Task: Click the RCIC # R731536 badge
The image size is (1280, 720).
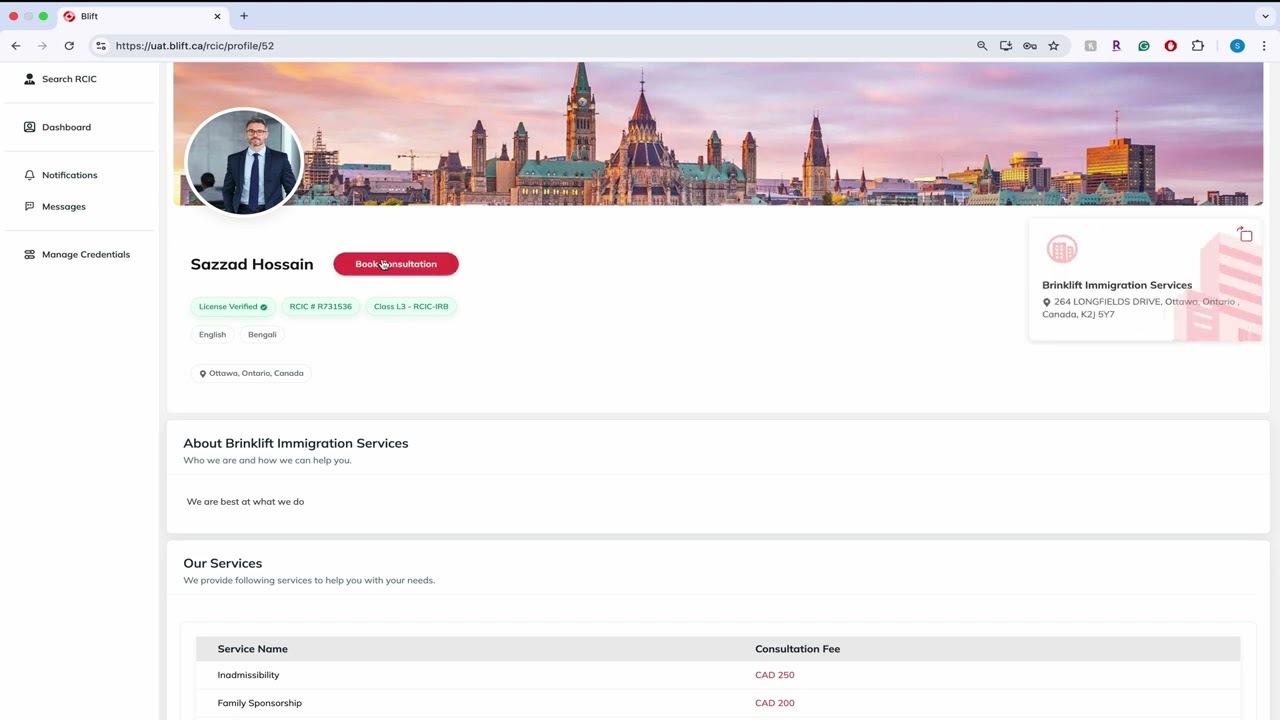Action: click(x=321, y=306)
